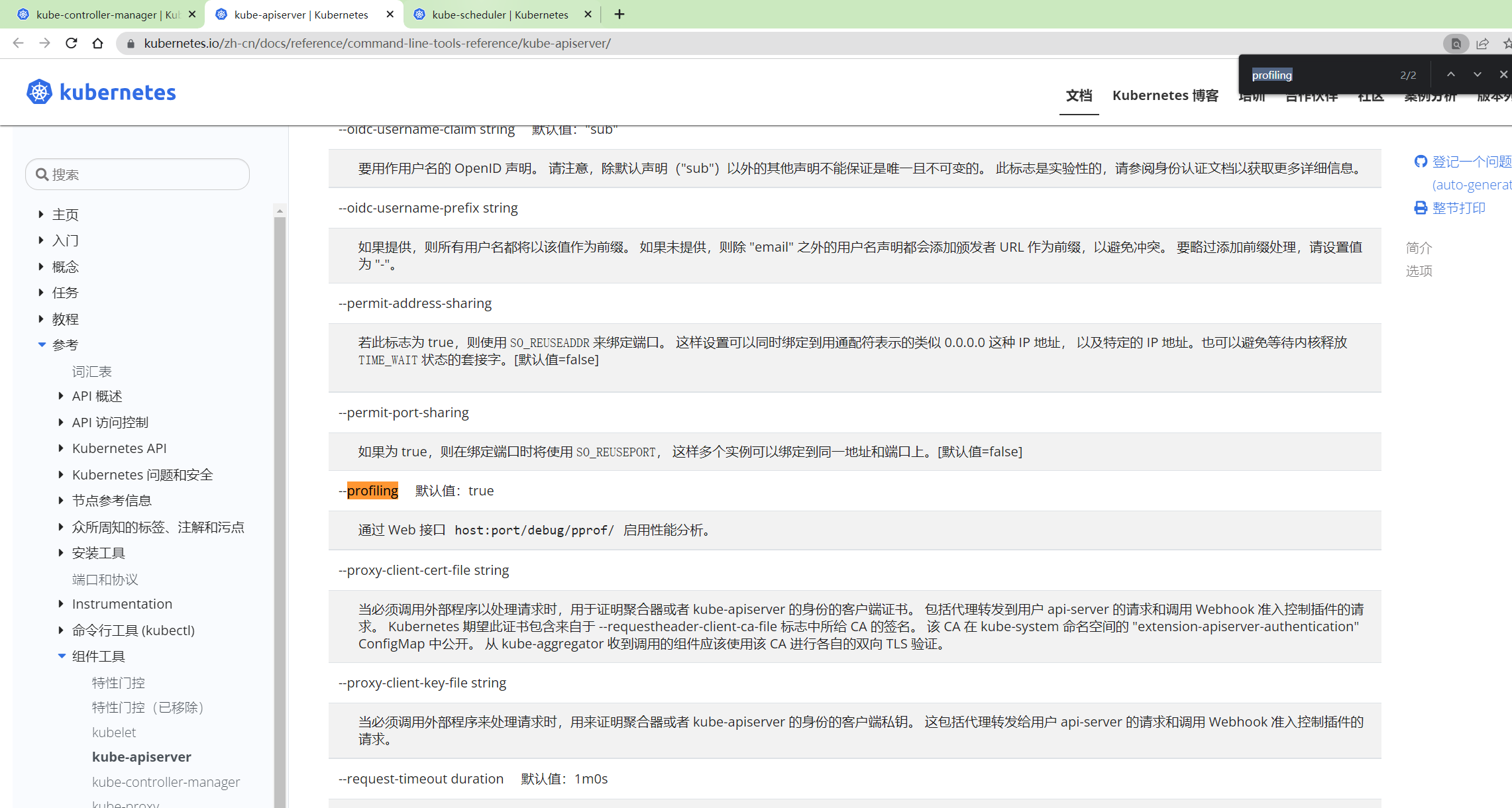
Task: Click --proxy-client-cert-file string heading
Action: tap(423, 570)
